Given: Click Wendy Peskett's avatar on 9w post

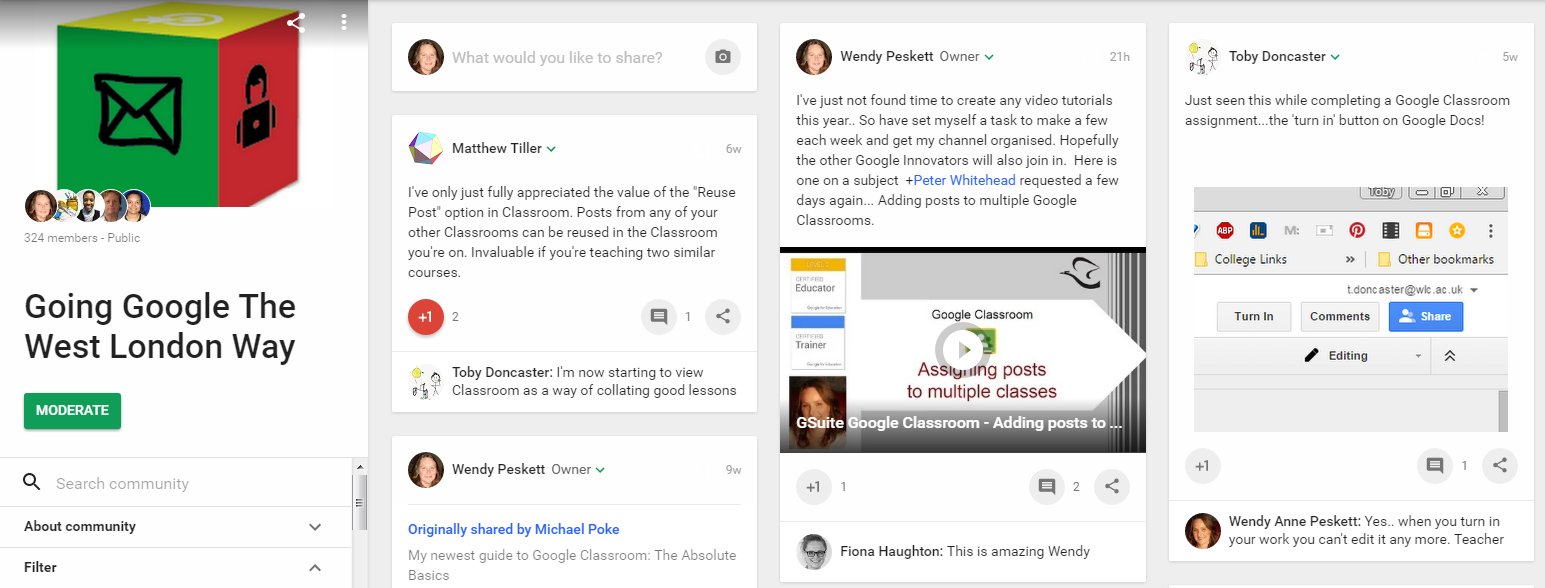Looking at the screenshot, I should coord(426,469).
